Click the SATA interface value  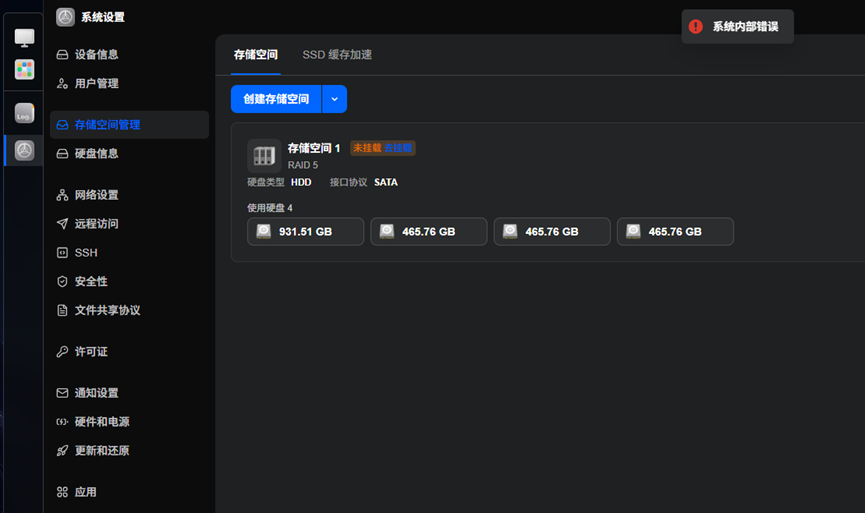coord(386,182)
